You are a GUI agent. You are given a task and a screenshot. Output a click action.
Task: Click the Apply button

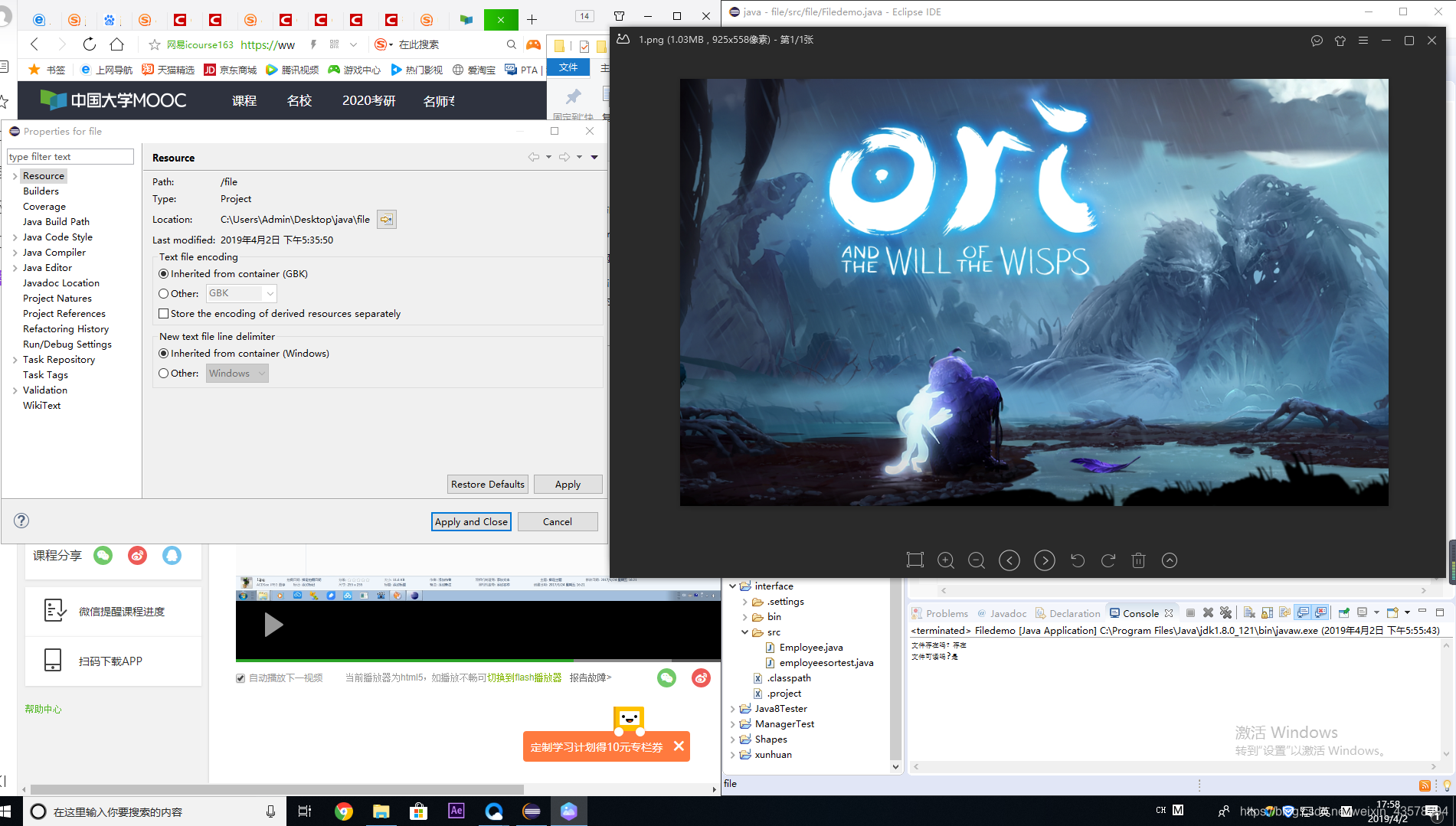568,485
